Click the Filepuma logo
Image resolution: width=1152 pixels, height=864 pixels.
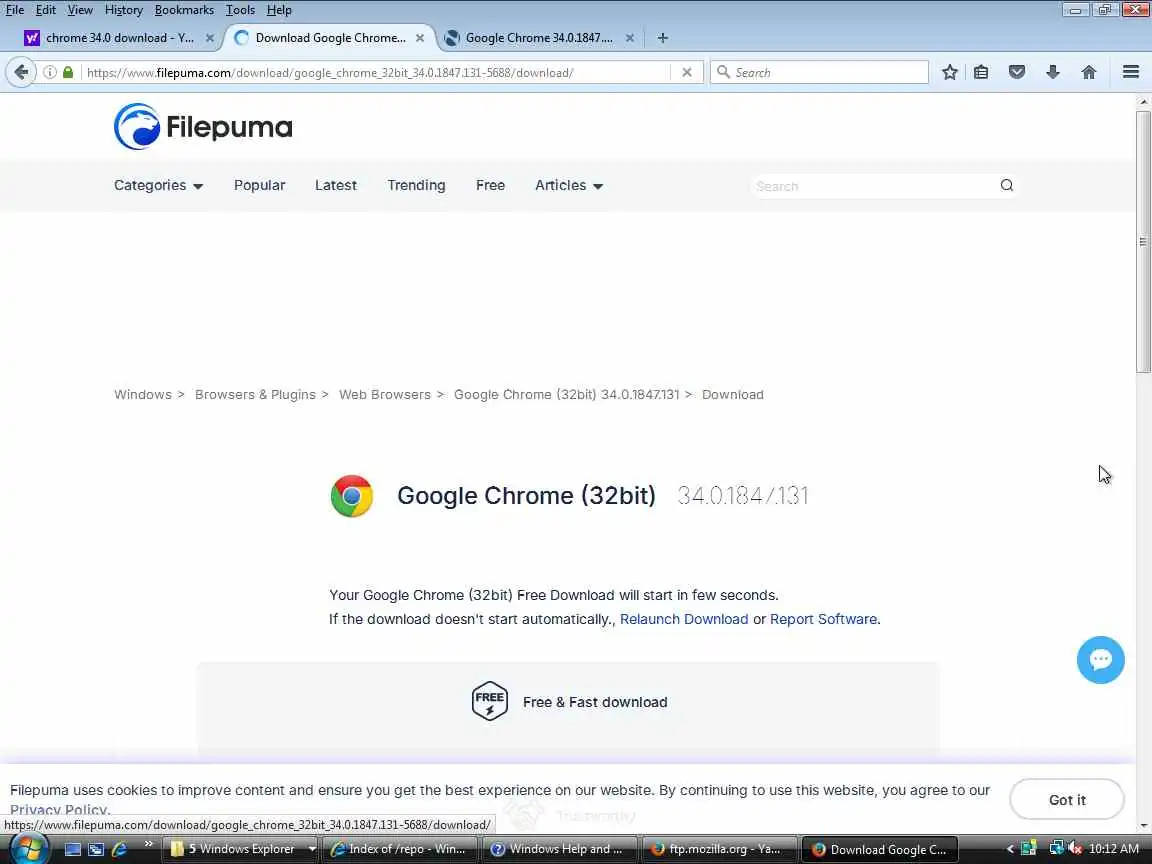(x=203, y=126)
